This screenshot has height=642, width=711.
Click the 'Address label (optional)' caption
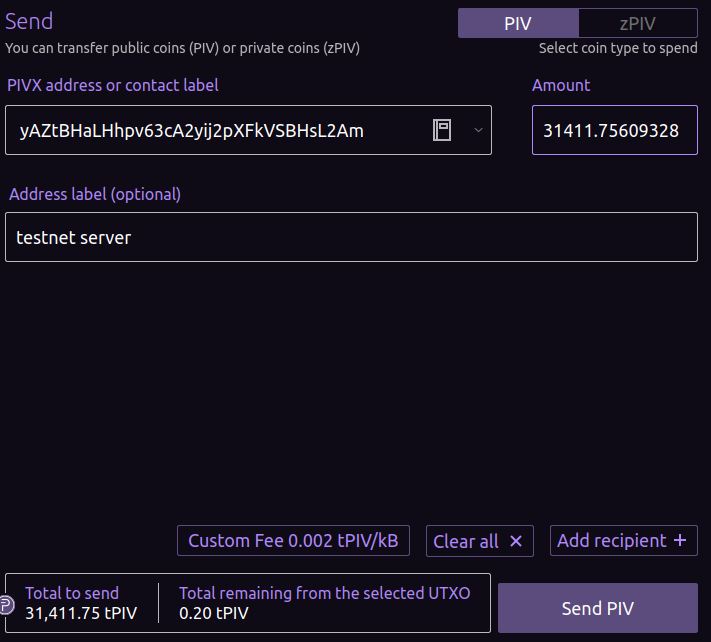pos(95,194)
